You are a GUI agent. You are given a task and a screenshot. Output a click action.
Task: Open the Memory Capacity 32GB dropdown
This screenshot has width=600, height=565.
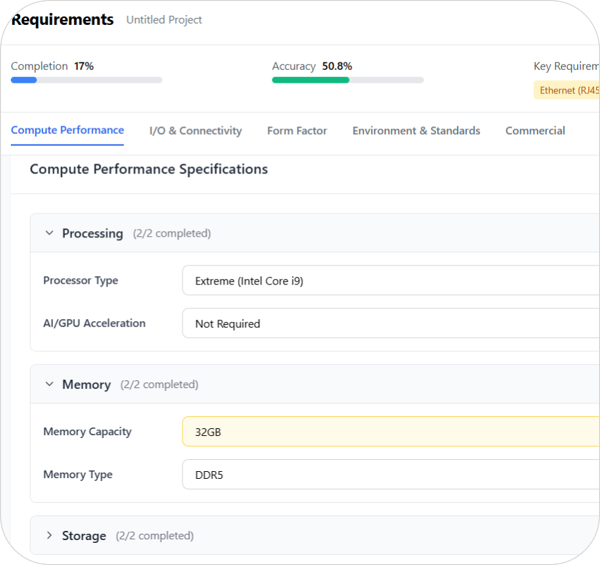[x=390, y=432]
